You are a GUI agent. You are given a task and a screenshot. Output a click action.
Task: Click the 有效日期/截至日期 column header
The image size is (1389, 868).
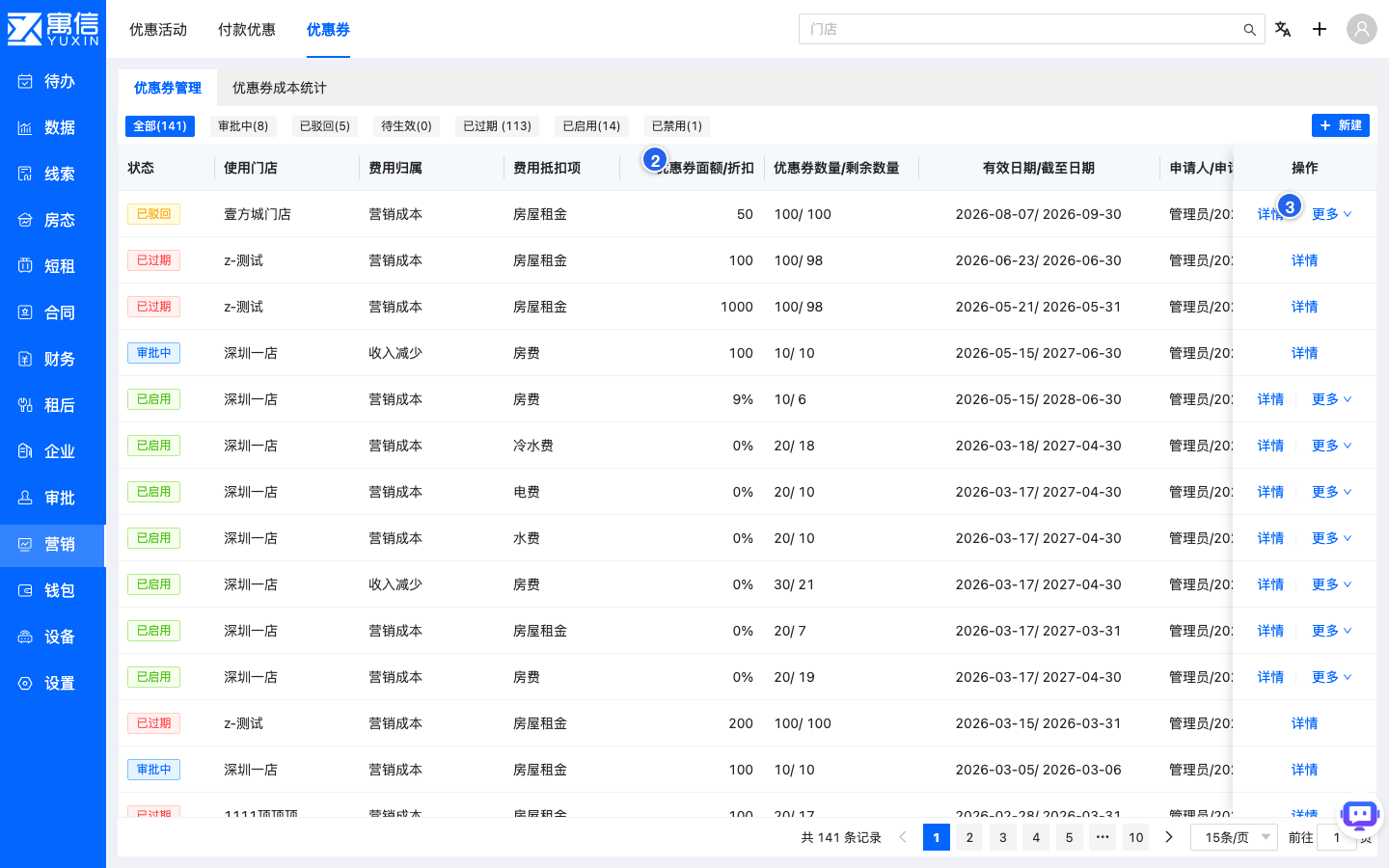coord(1039,168)
